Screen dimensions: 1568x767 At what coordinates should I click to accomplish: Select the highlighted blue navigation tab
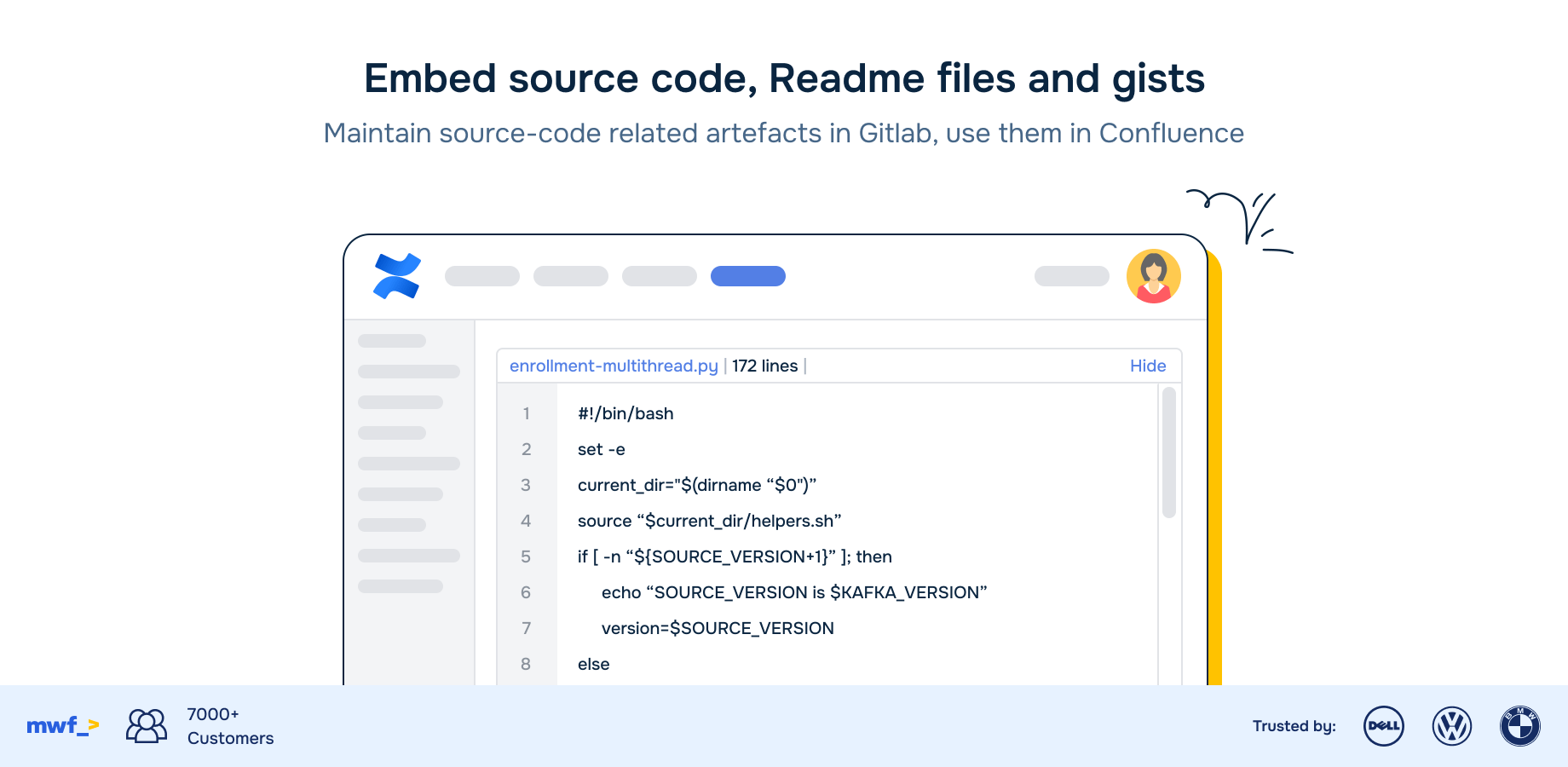click(748, 276)
